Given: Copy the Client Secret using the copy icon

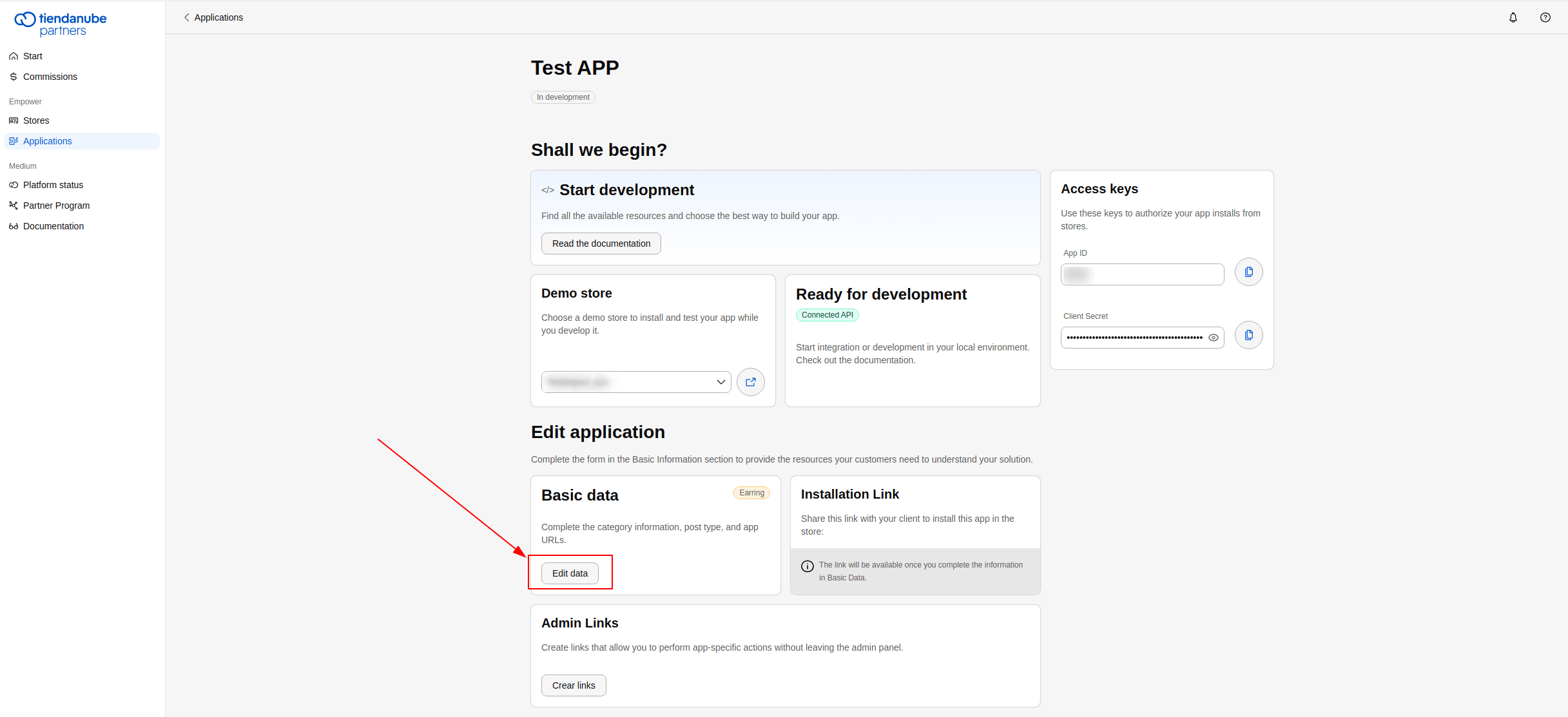Looking at the screenshot, I should (x=1248, y=335).
